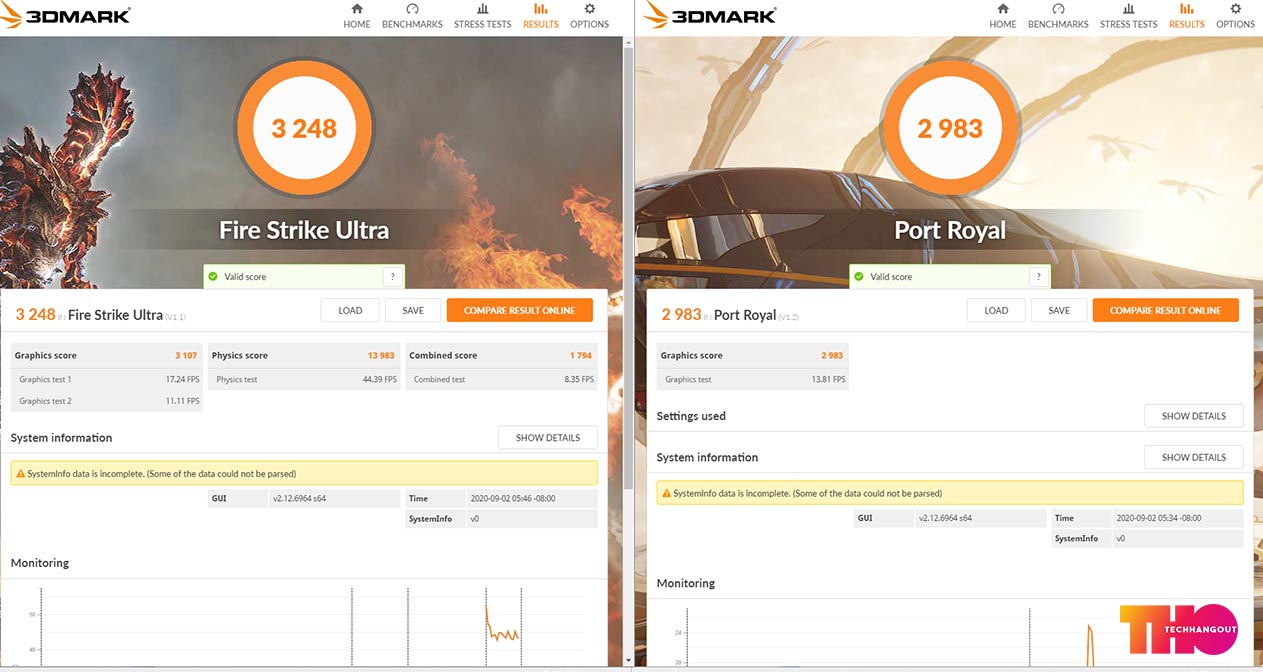Show details for Port Royal settings used

point(1194,416)
